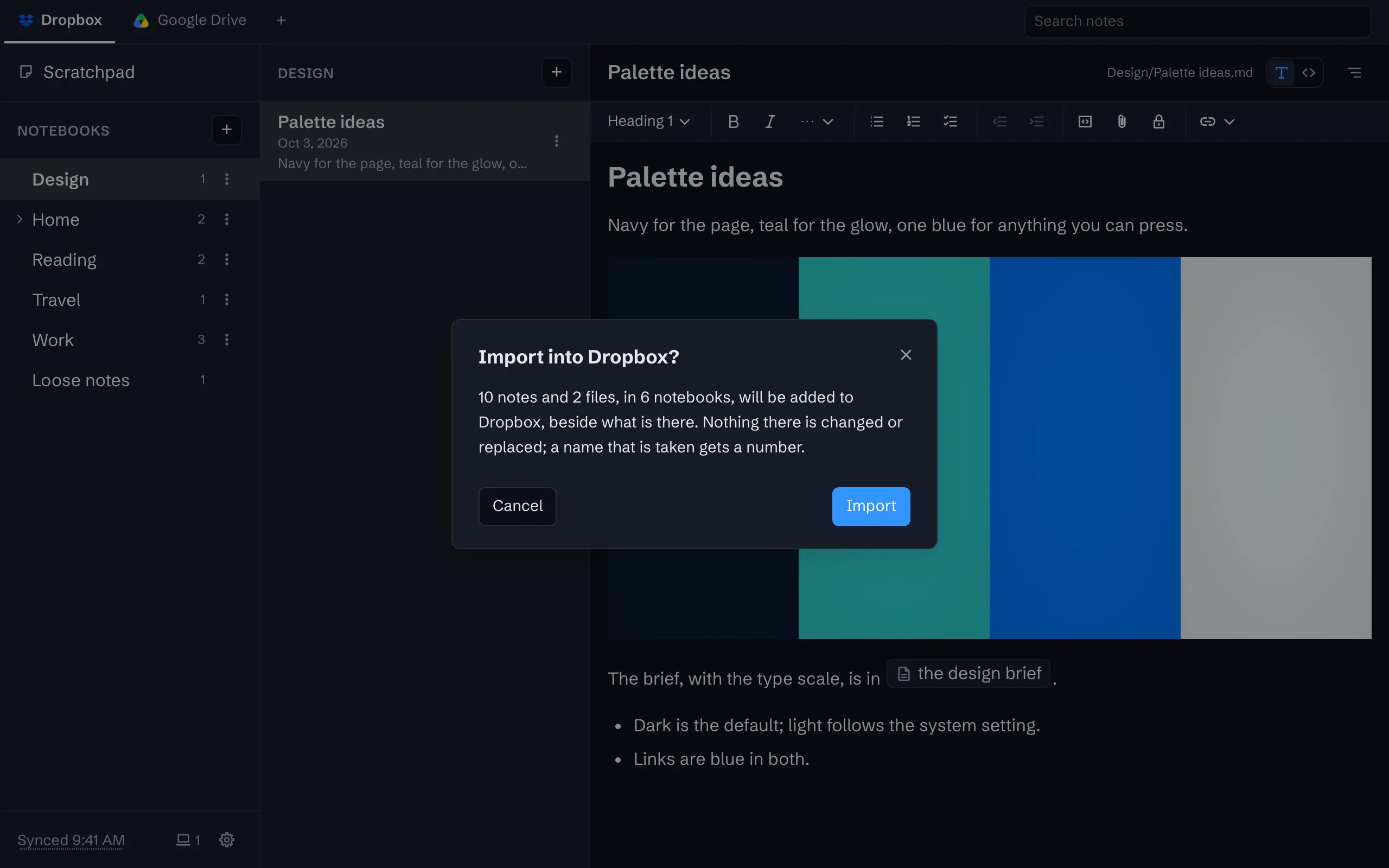Screen dimensions: 1389x868
Task: Close the Import into Dropbox dialog
Action: [906, 355]
